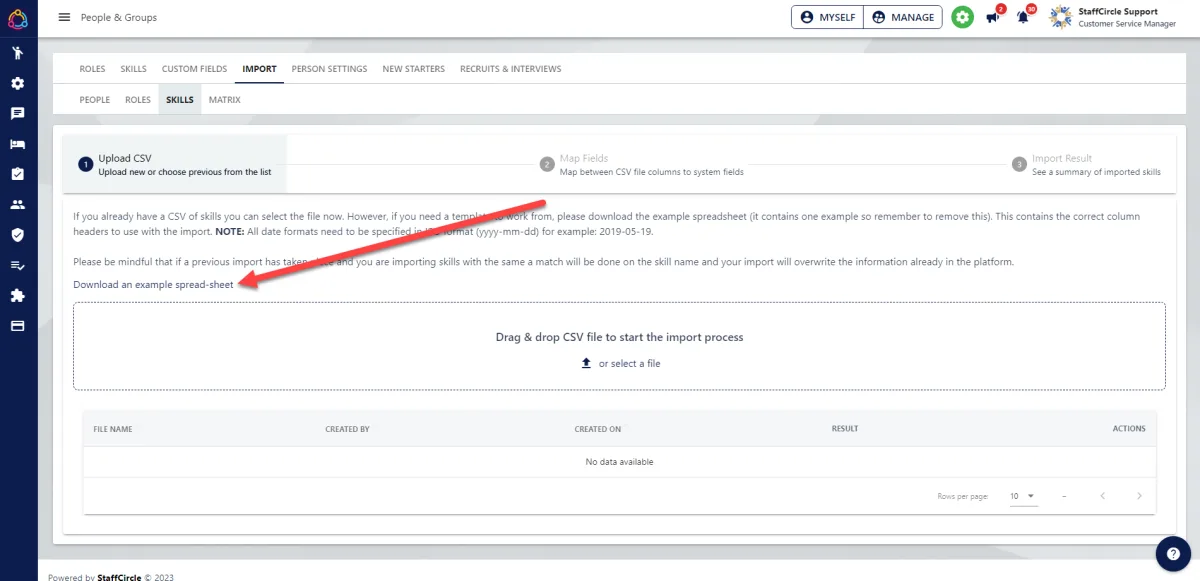Open the help question mark button
This screenshot has height=581, width=1200.
1172,553
